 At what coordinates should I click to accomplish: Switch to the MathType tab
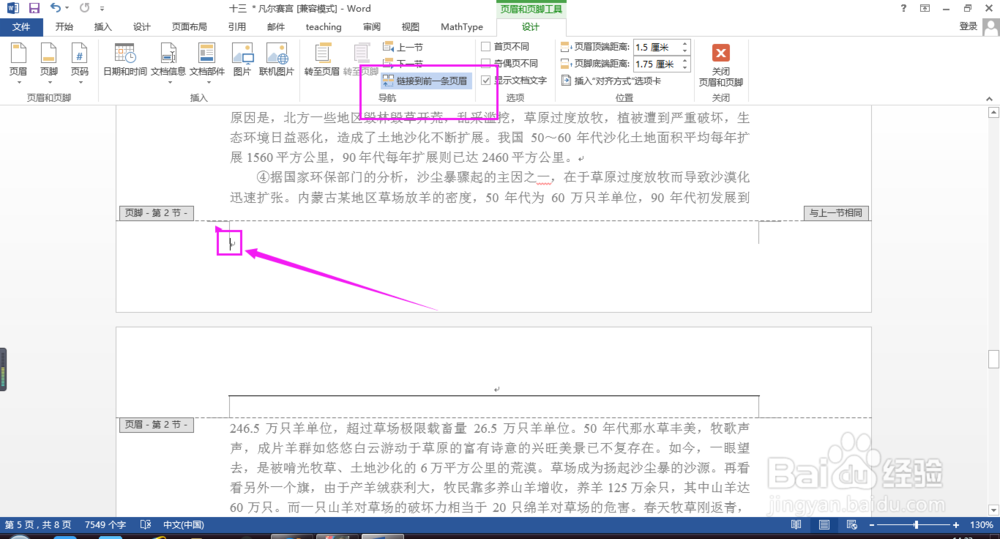click(462, 27)
